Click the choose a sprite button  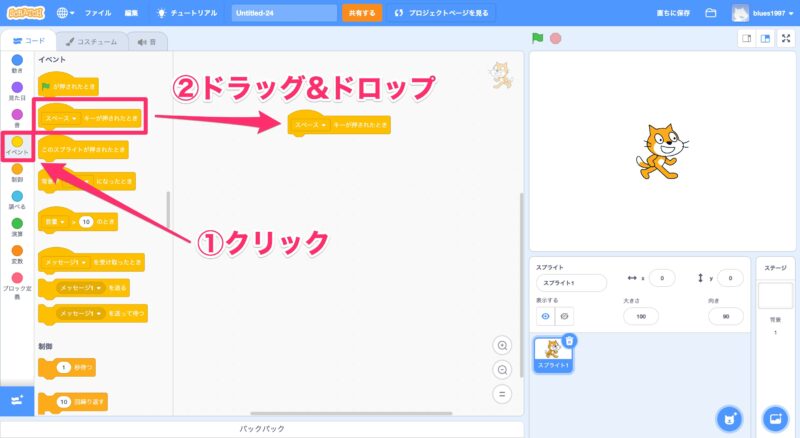pyautogui.click(x=730, y=419)
